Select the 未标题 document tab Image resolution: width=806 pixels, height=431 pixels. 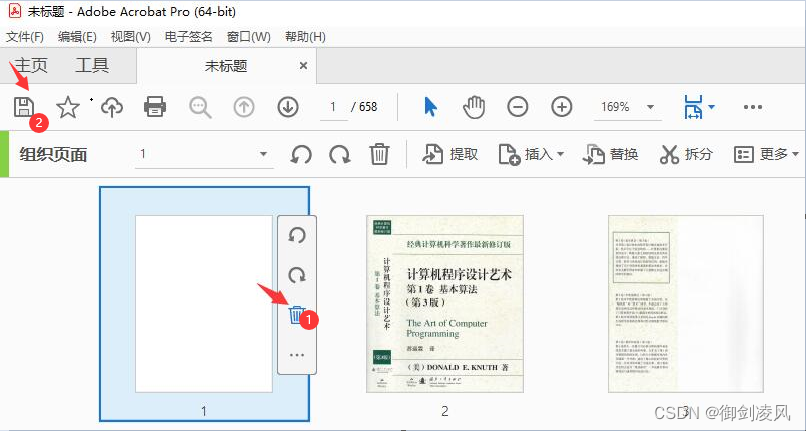(226, 66)
